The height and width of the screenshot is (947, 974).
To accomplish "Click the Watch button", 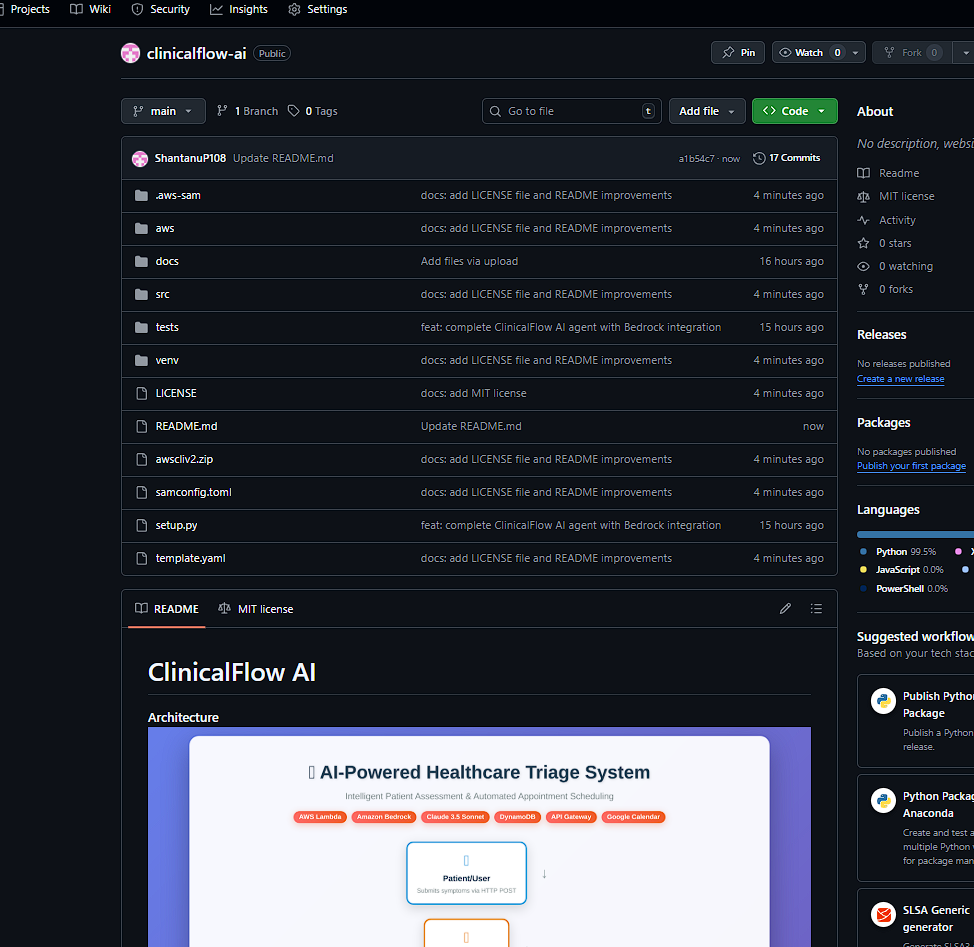I will 809,53.
